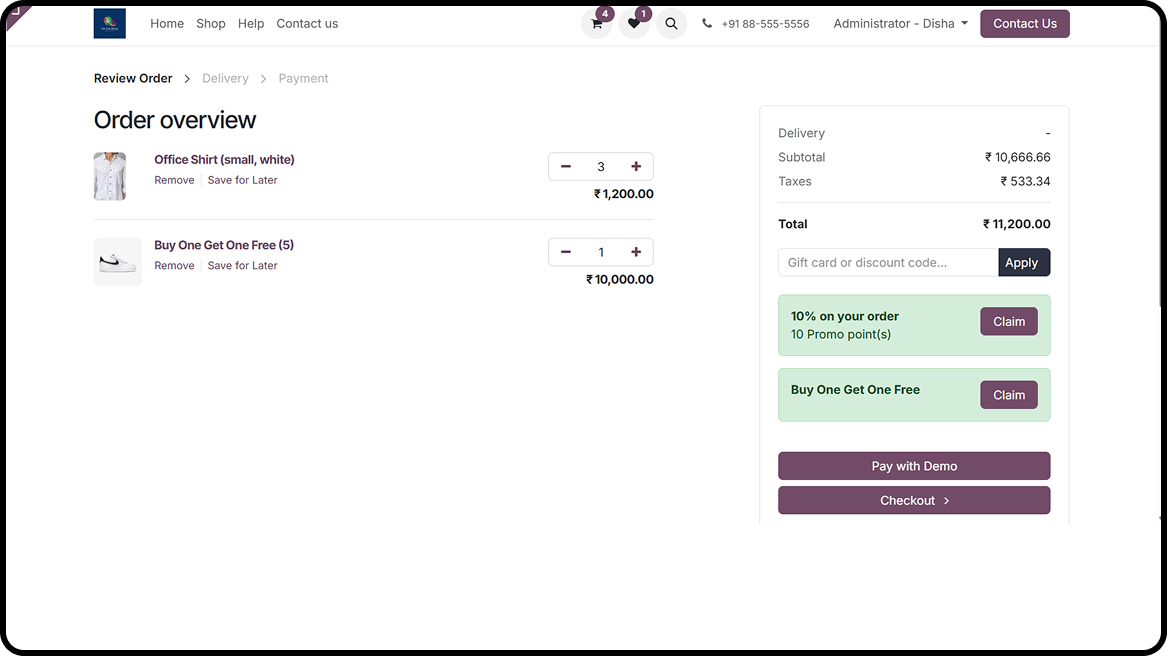Go to the Help menu page
Viewport: 1167px width, 656px height.
pos(251,24)
